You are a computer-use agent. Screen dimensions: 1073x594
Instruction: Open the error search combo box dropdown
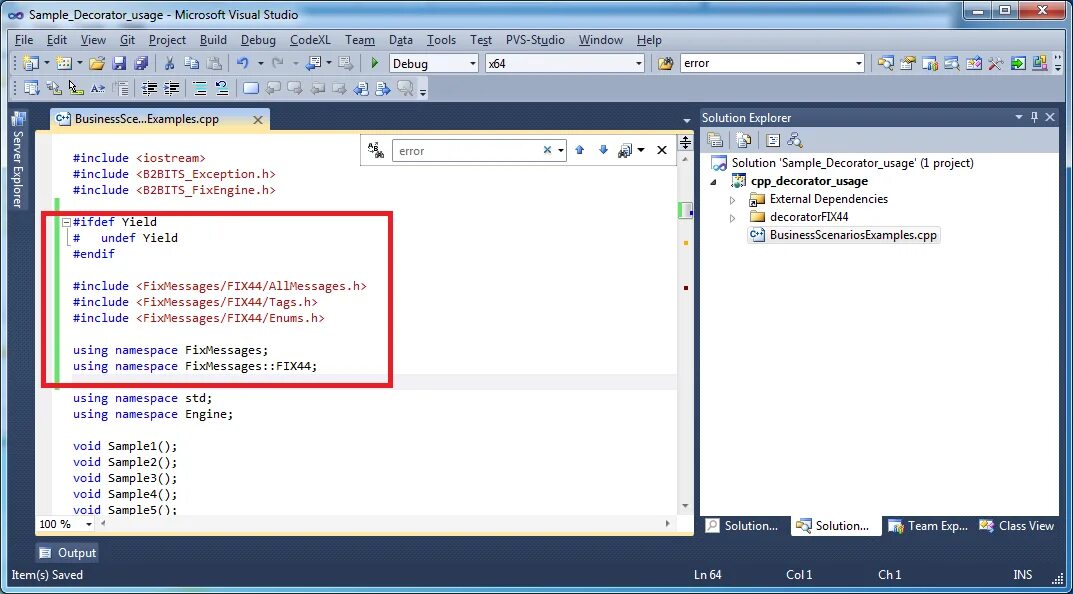(x=859, y=64)
